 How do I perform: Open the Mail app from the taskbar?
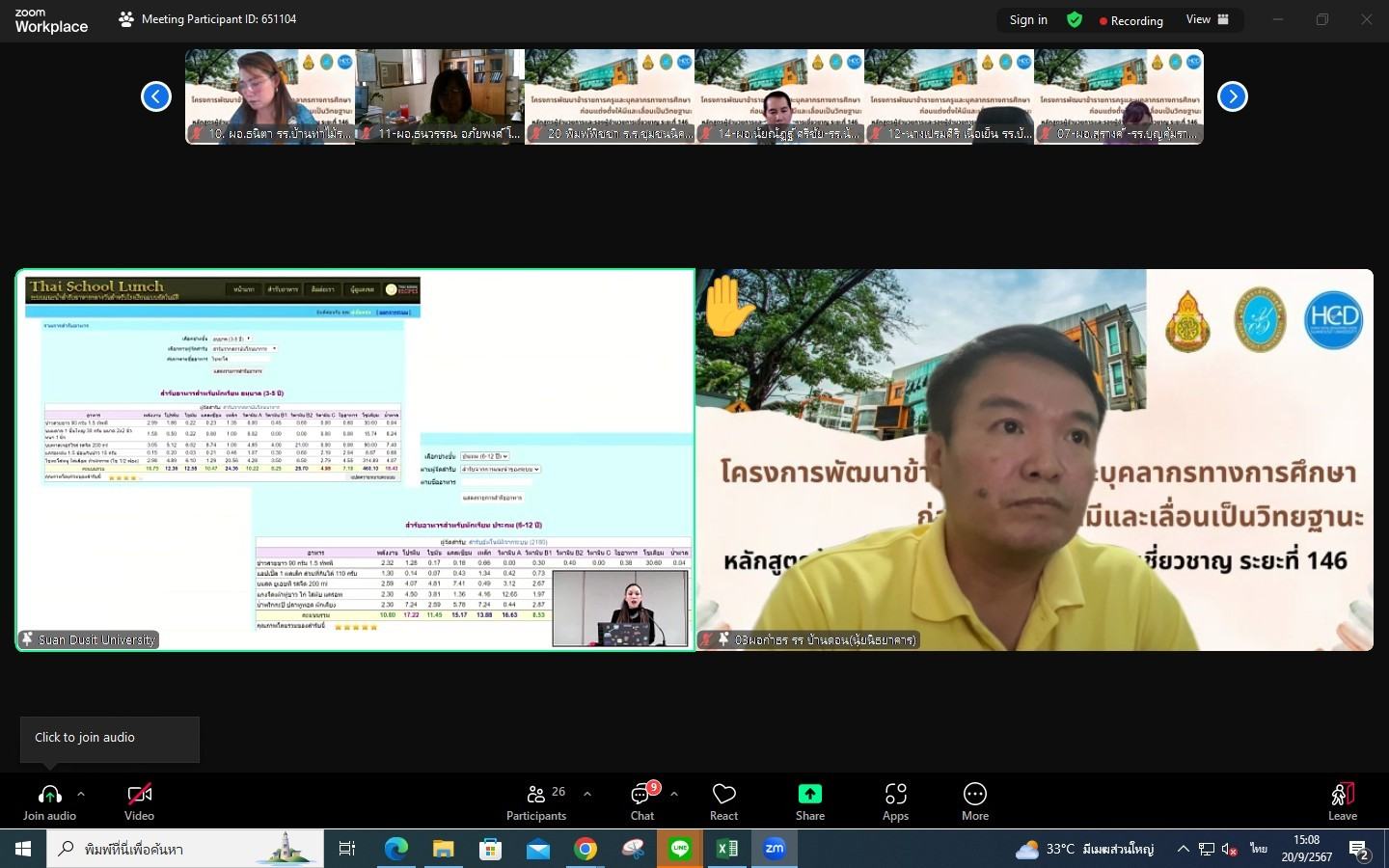(537, 849)
